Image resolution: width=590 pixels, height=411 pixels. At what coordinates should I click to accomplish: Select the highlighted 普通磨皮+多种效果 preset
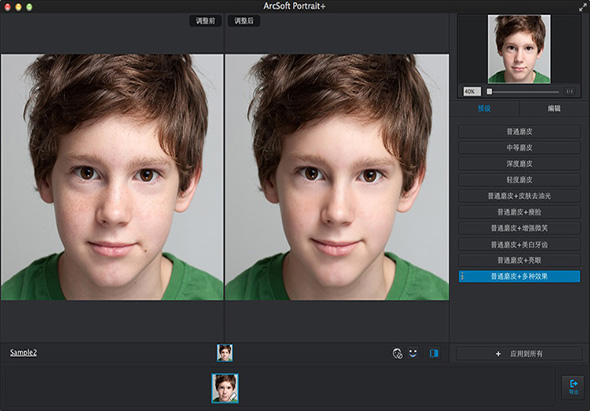[x=519, y=277]
